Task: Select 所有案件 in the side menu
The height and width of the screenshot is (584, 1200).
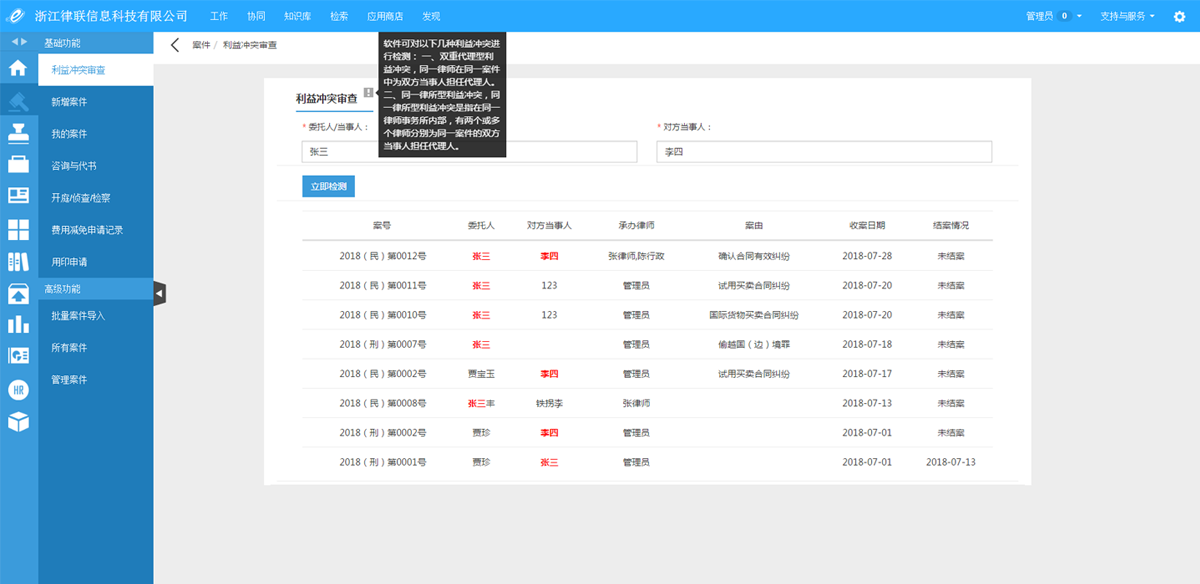Action: 69,348
